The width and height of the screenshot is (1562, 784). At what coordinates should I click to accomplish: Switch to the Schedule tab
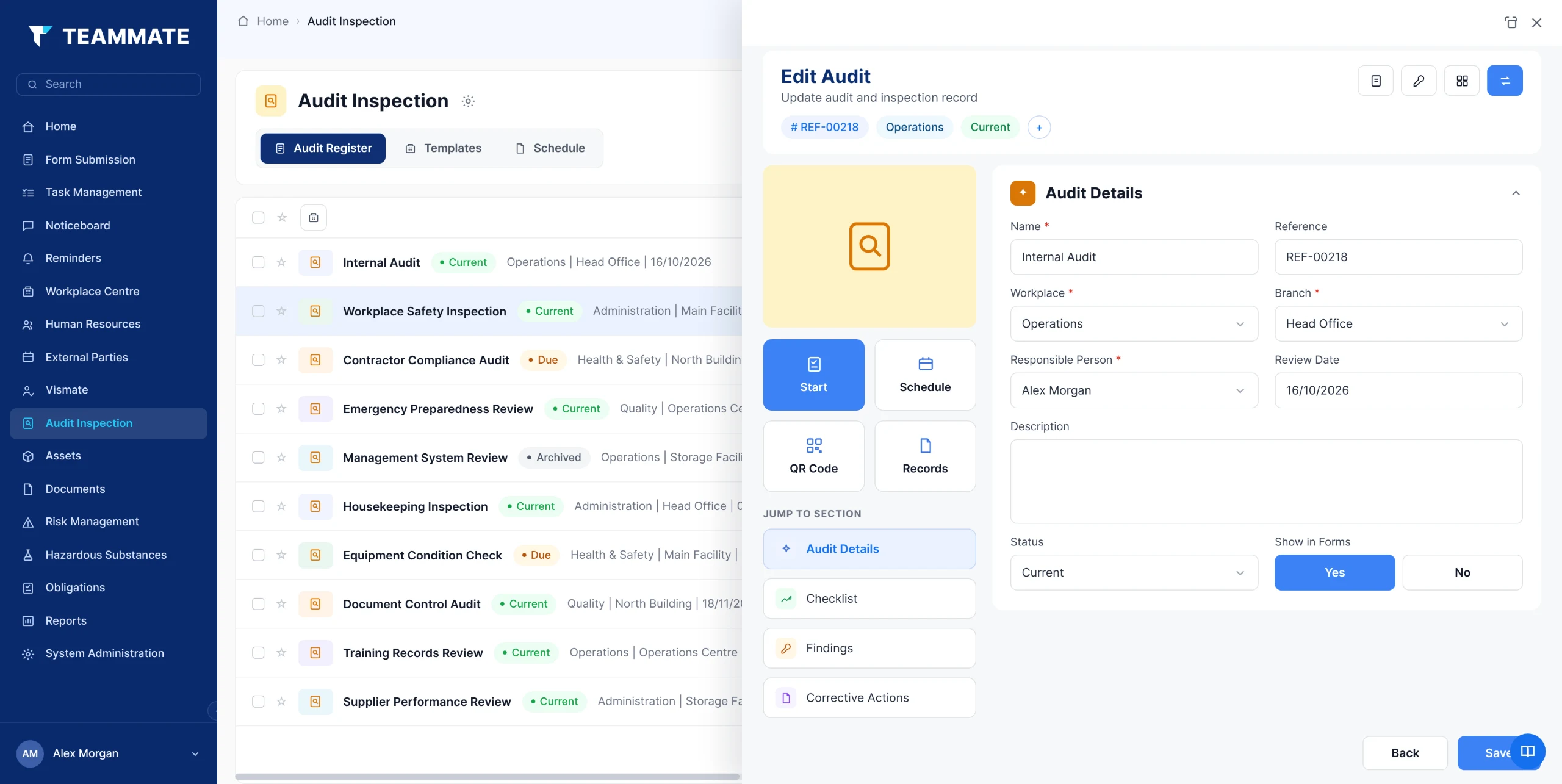(x=550, y=148)
